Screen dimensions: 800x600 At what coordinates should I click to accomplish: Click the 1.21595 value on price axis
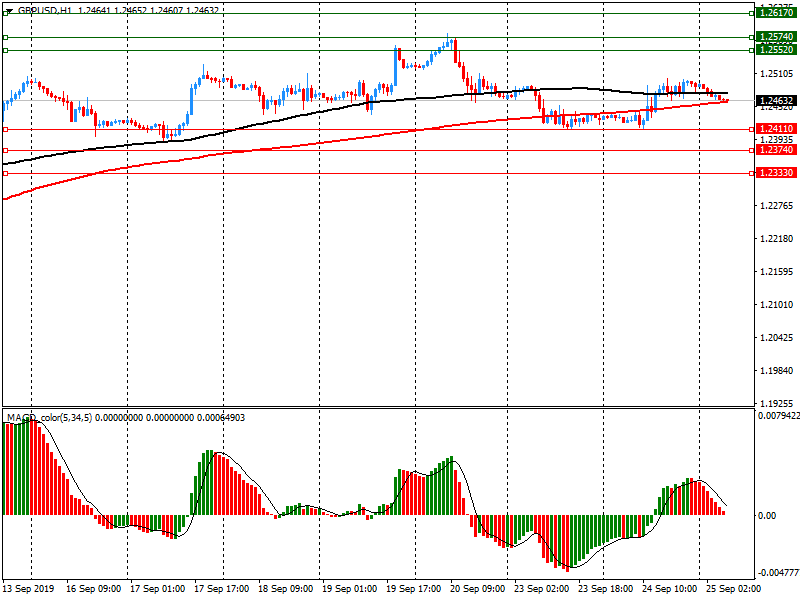[777, 271]
